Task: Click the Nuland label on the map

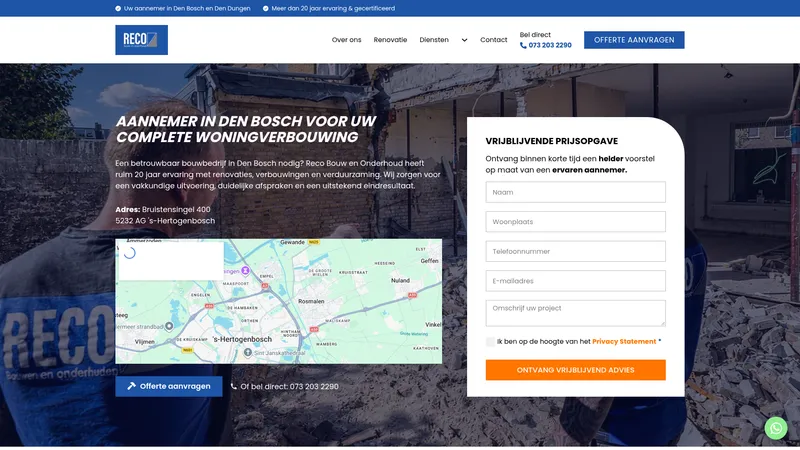Action: point(401,281)
